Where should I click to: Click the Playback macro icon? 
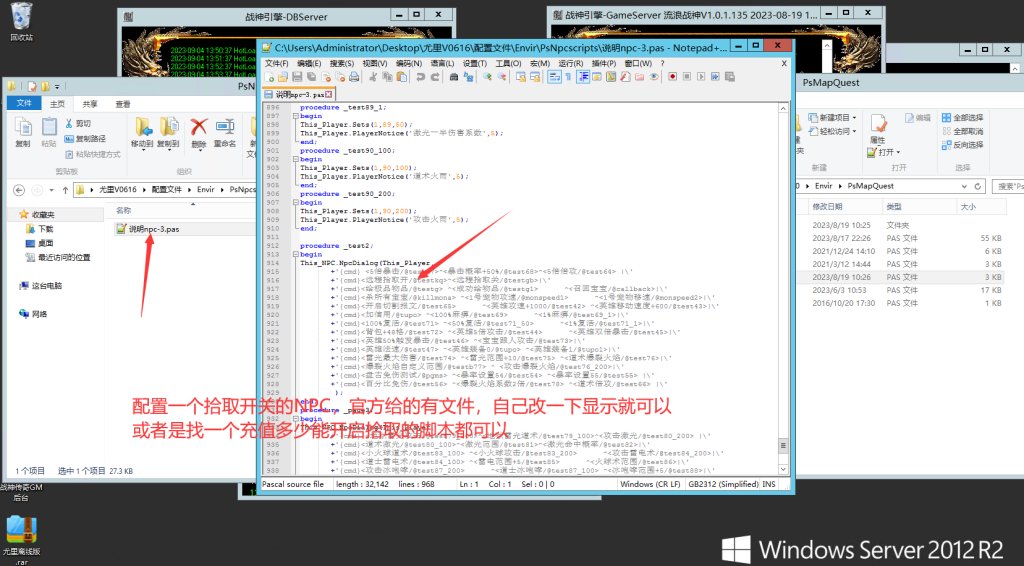tap(701, 77)
